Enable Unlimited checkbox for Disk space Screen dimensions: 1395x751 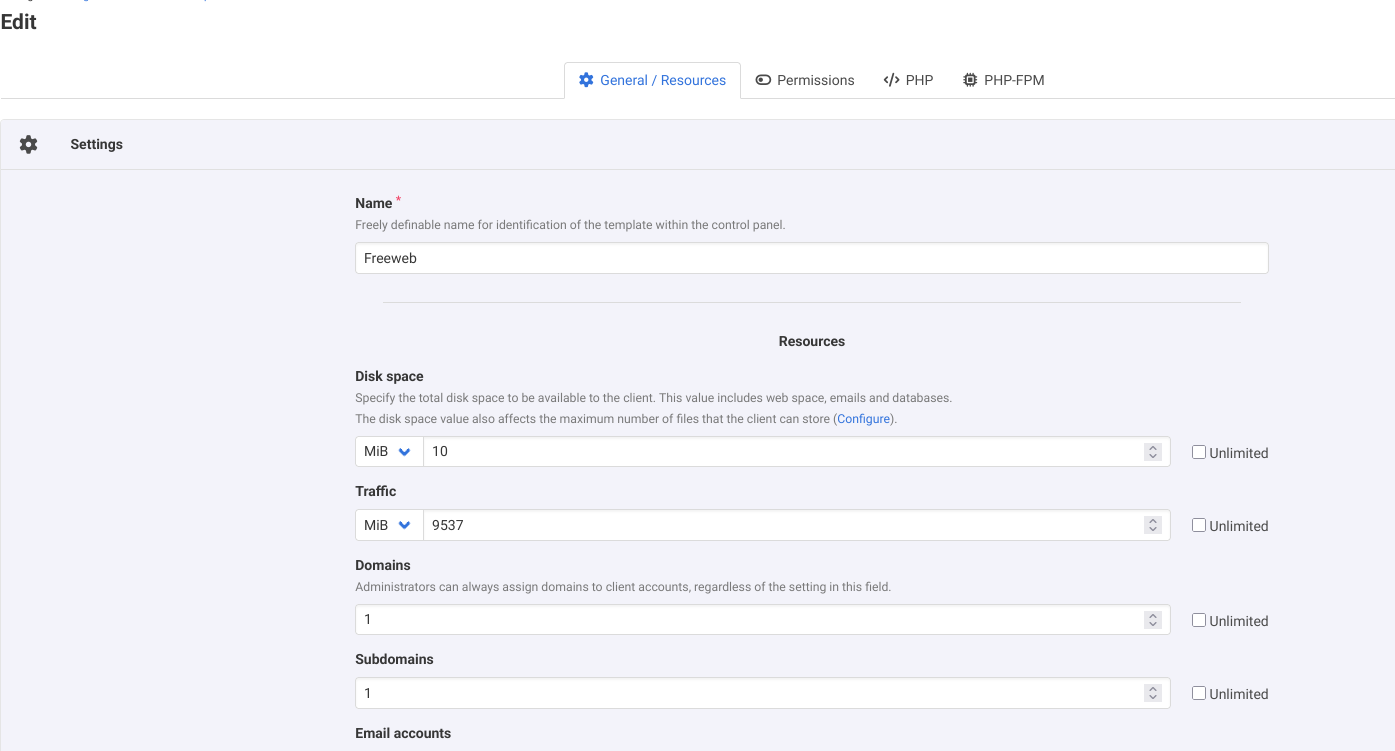[x=1198, y=452]
